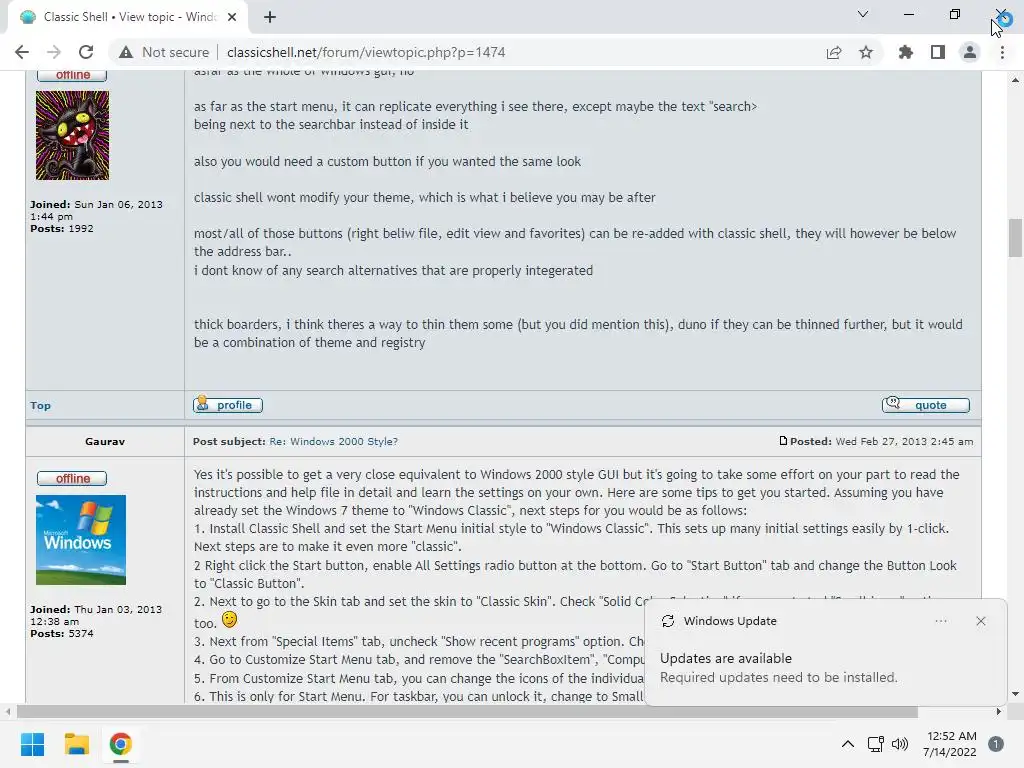This screenshot has width=1024, height=768.
Task: Click the Posts: 5374 text
Action: pyautogui.click(x=62, y=633)
